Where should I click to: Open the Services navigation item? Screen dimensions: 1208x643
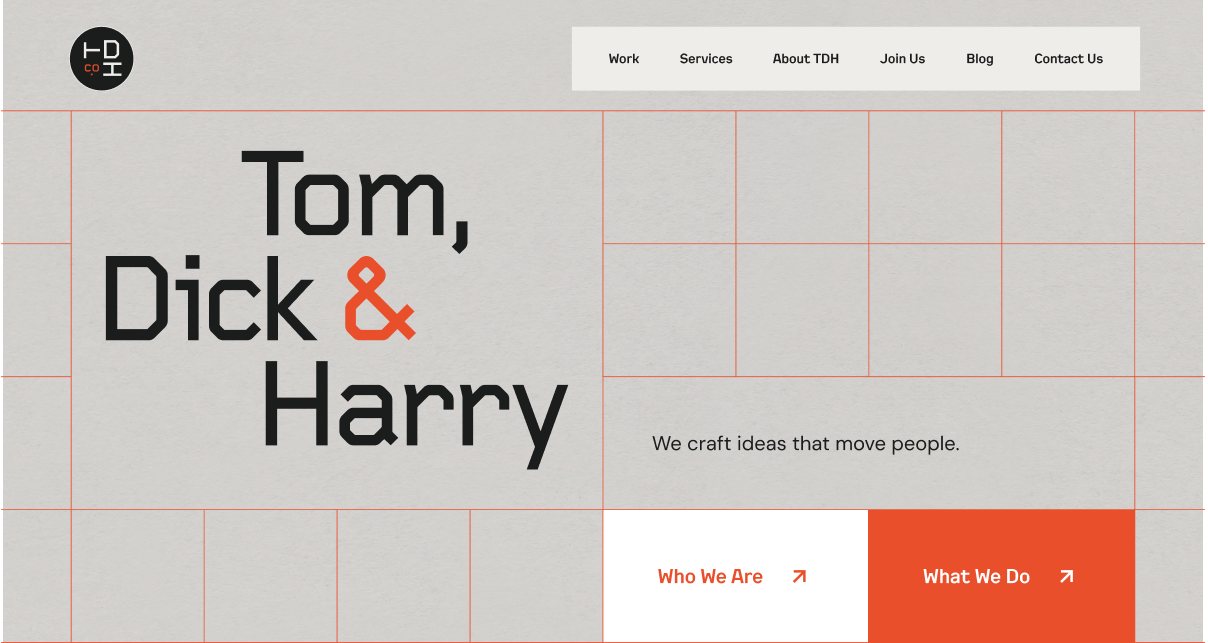coord(705,58)
